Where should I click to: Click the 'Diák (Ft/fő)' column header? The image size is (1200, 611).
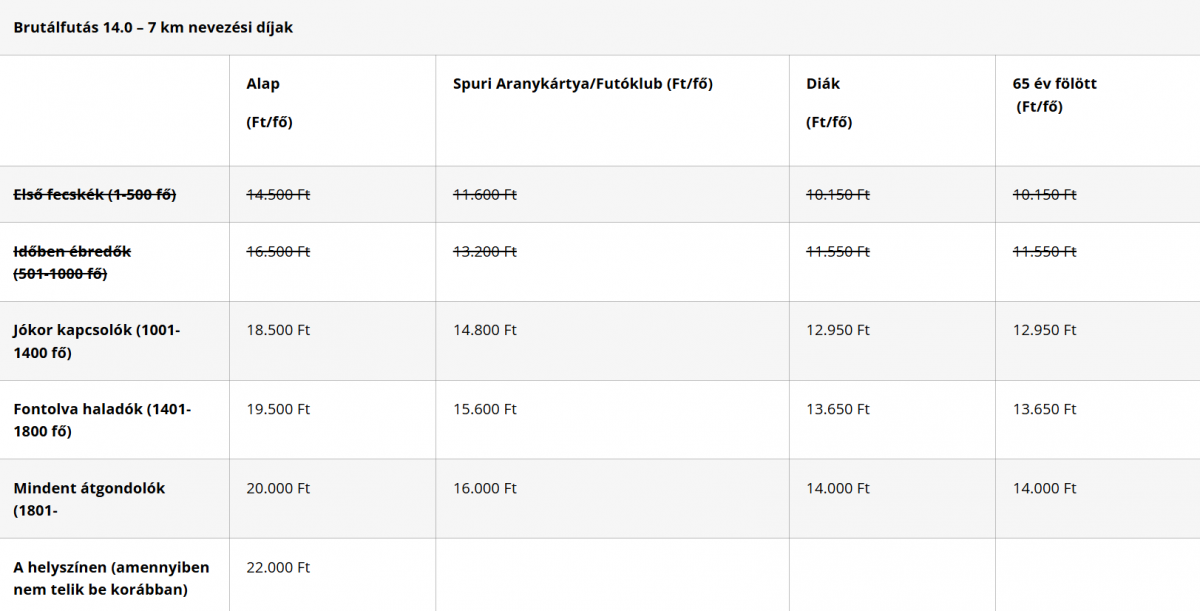[x=828, y=103]
